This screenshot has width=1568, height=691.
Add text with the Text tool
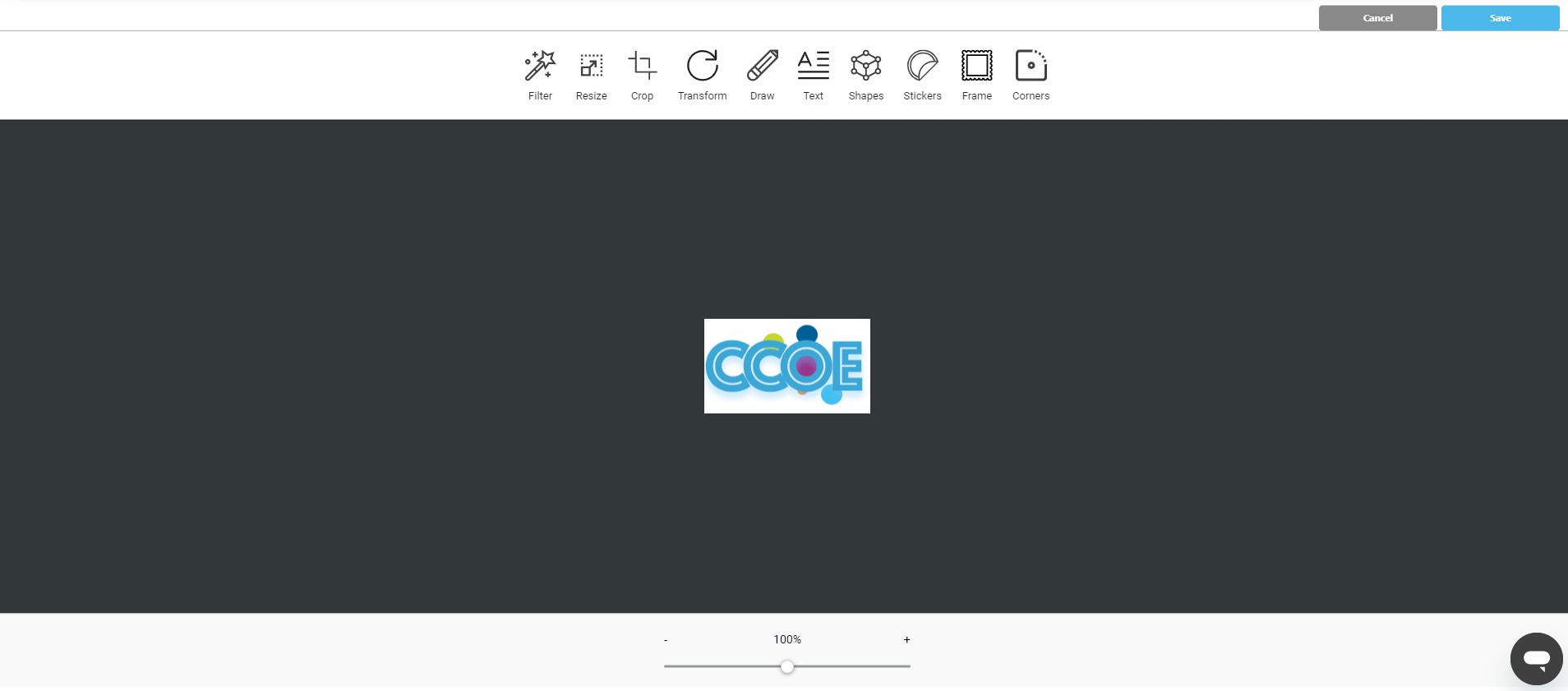pyautogui.click(x=813, y=75)
